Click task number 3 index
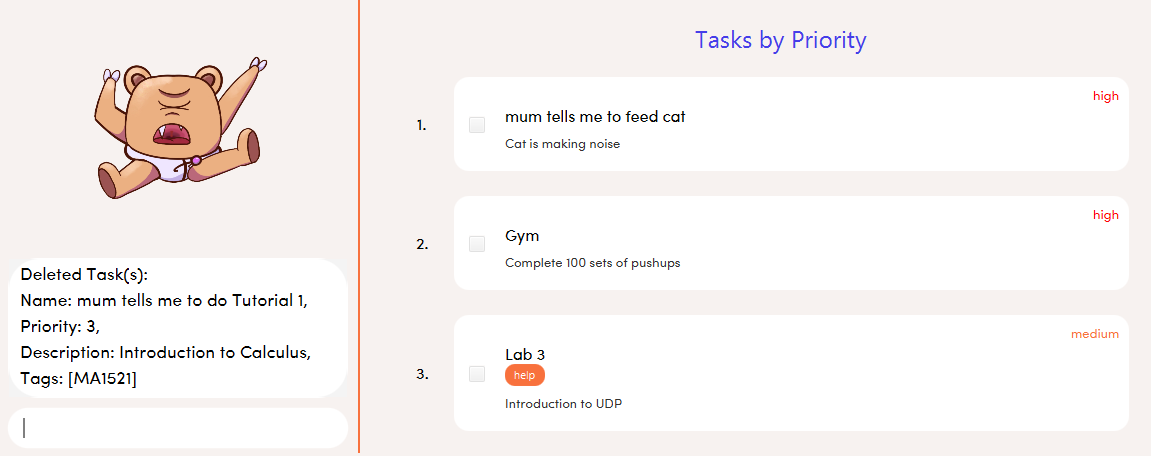Image resolution: width=1151 pixels, height=456 pixels. click(x=422, y=374)
